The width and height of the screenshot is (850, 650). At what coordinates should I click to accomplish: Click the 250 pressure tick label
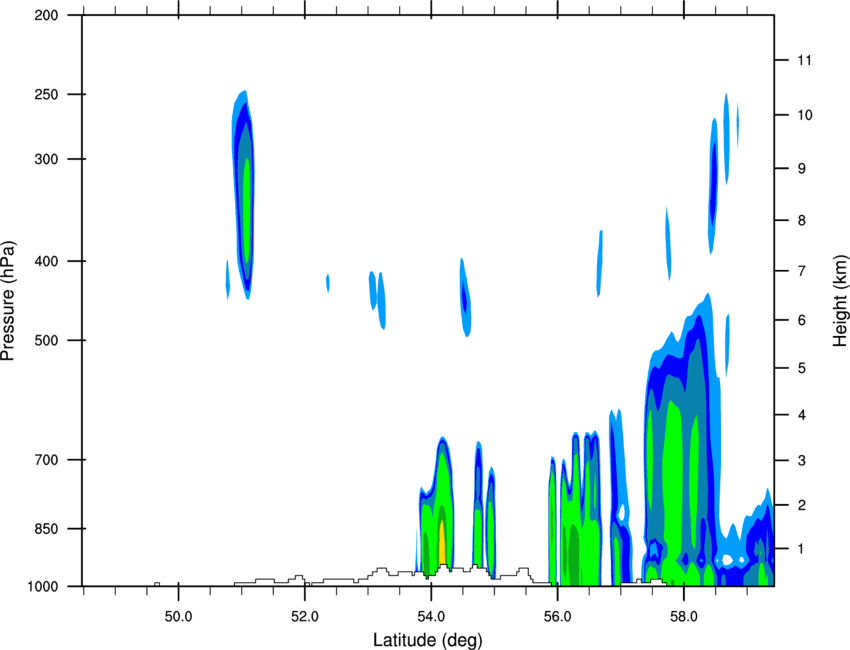pos(46,94)
